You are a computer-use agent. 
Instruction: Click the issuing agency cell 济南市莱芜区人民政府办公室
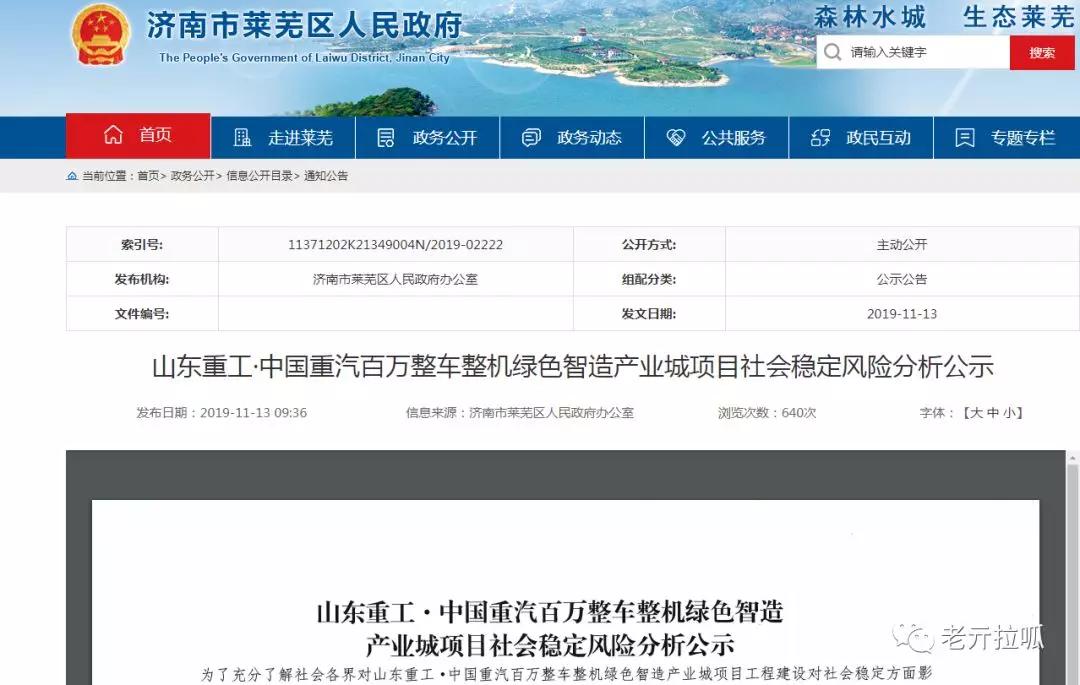[x=395, y=279]
